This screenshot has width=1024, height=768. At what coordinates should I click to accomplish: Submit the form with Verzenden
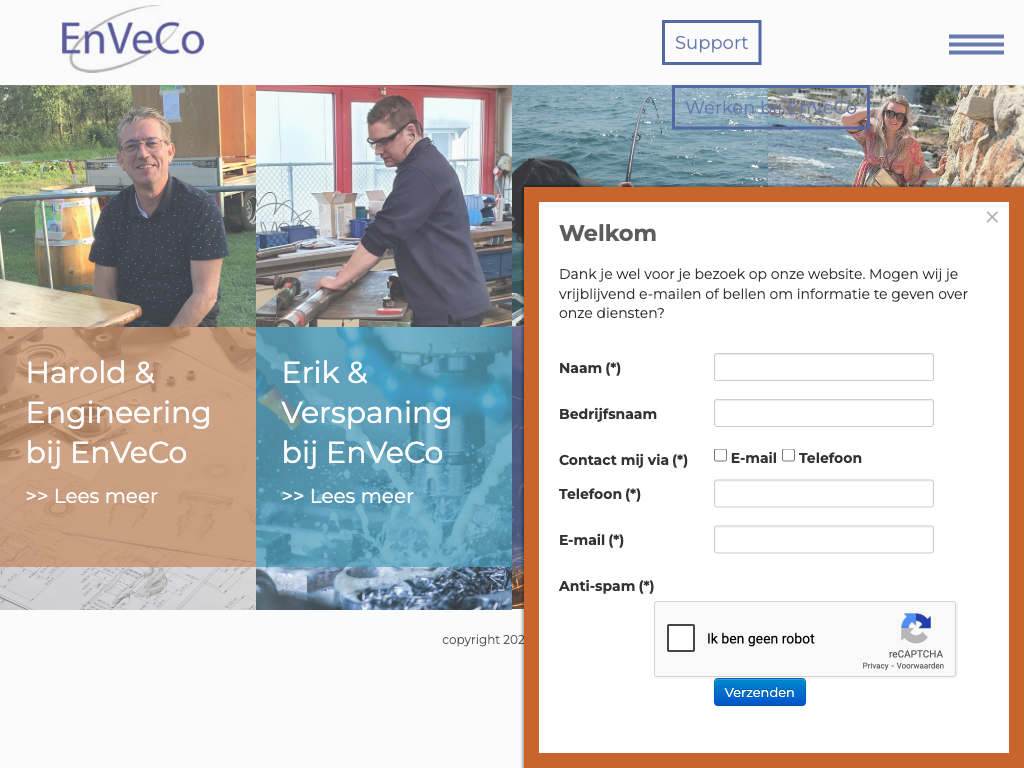(x=760, y=692)
